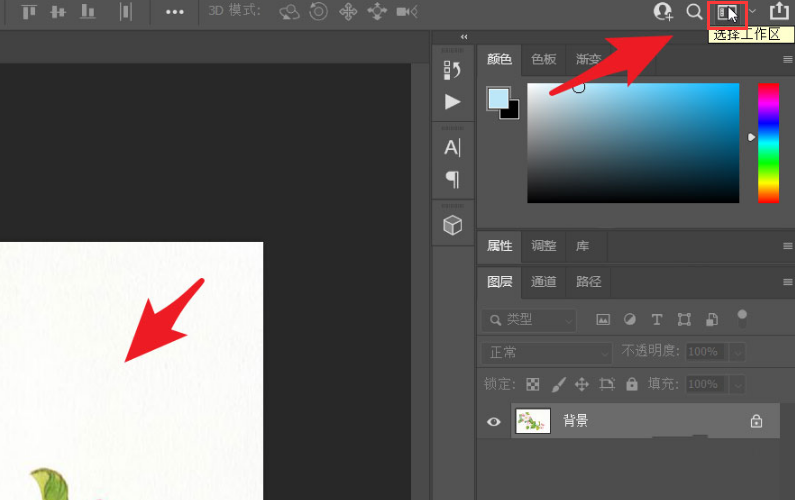795x500 pixels.
Task: Select the 背景 layer name
Action: pos(575,421)
